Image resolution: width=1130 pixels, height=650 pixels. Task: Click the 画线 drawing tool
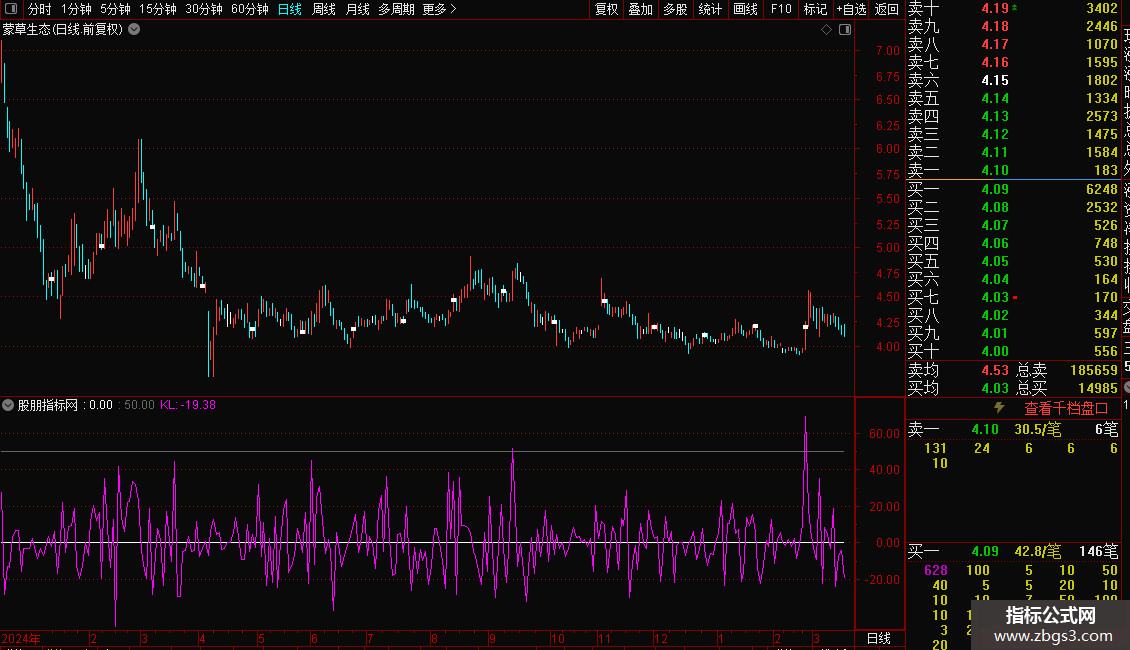[x=745, y=9]
